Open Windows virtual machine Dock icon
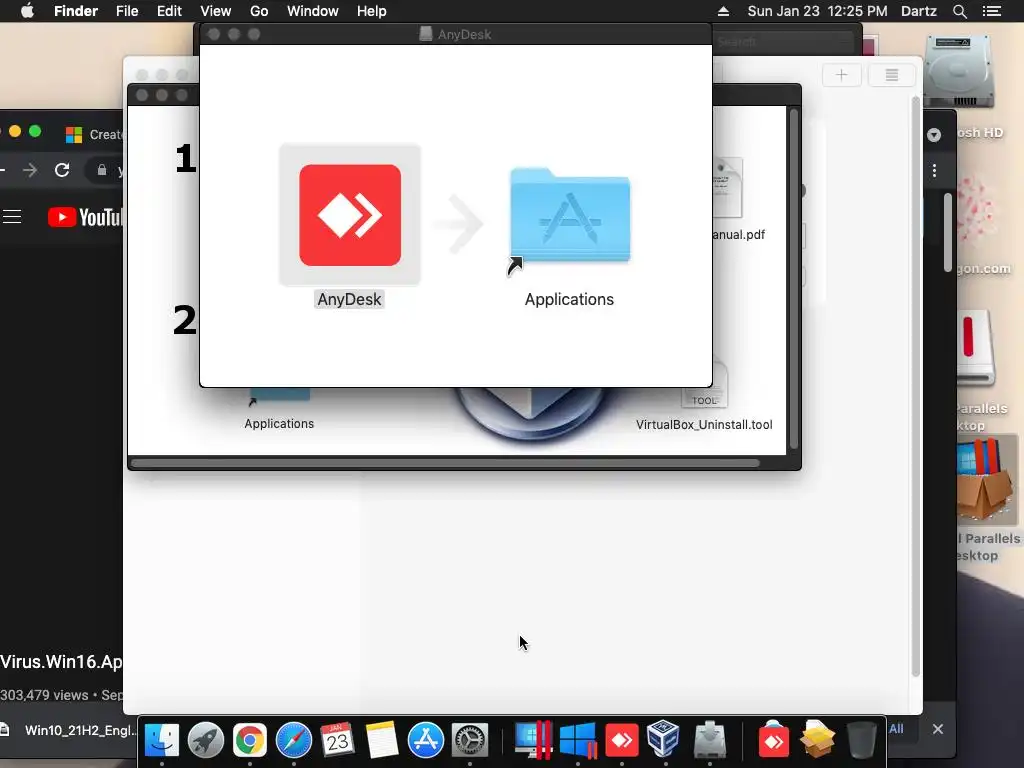Image resolution: width=1024 pixels, height=768 pixels. [x=578, y=740]
